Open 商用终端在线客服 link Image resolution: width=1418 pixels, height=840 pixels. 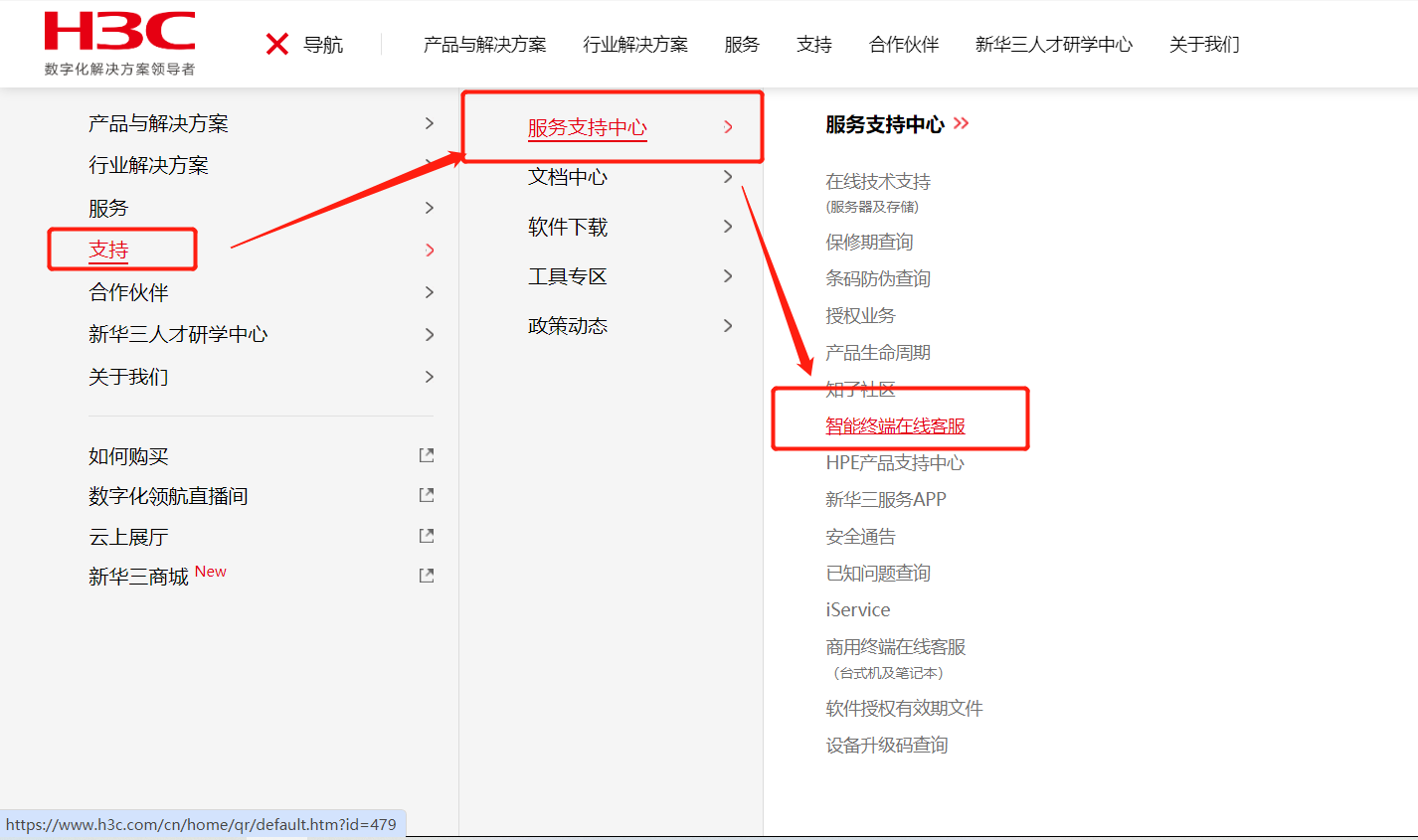[x=895, y=647]
